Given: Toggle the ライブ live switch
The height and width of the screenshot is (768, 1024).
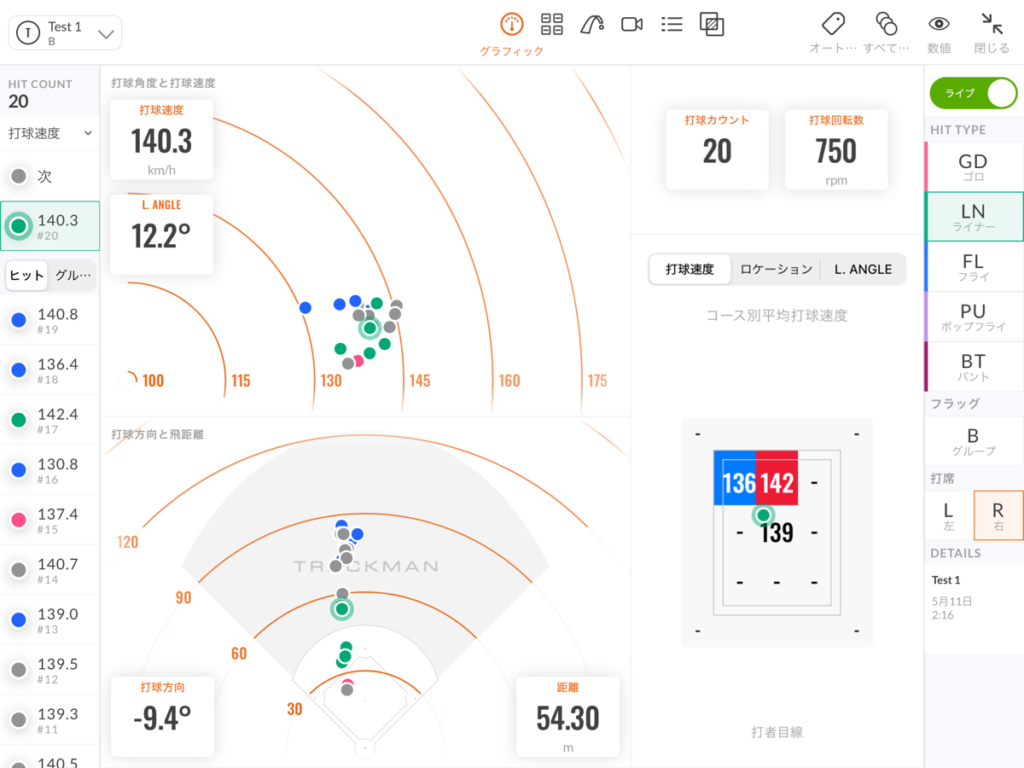Looking at the screenshot, I should [x=974, y=93].
